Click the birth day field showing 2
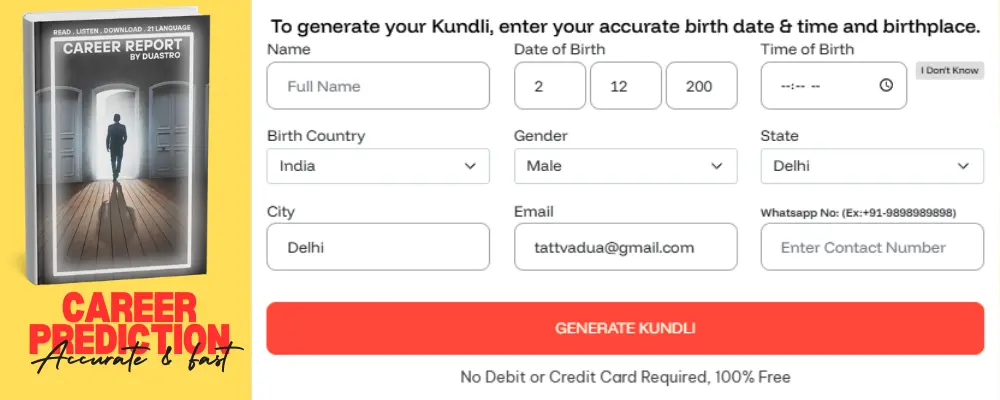The height and width of the screenshot is (400, 1000). (550, 86)
